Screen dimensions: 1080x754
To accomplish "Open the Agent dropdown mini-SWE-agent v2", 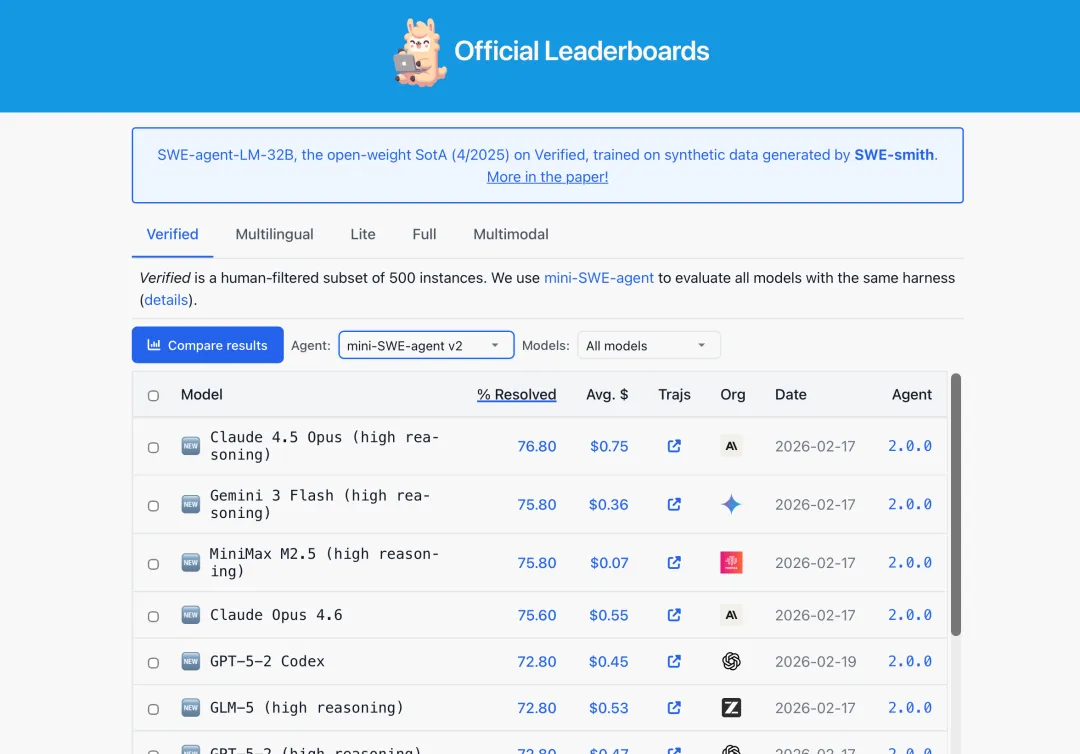I will [426, 345].
